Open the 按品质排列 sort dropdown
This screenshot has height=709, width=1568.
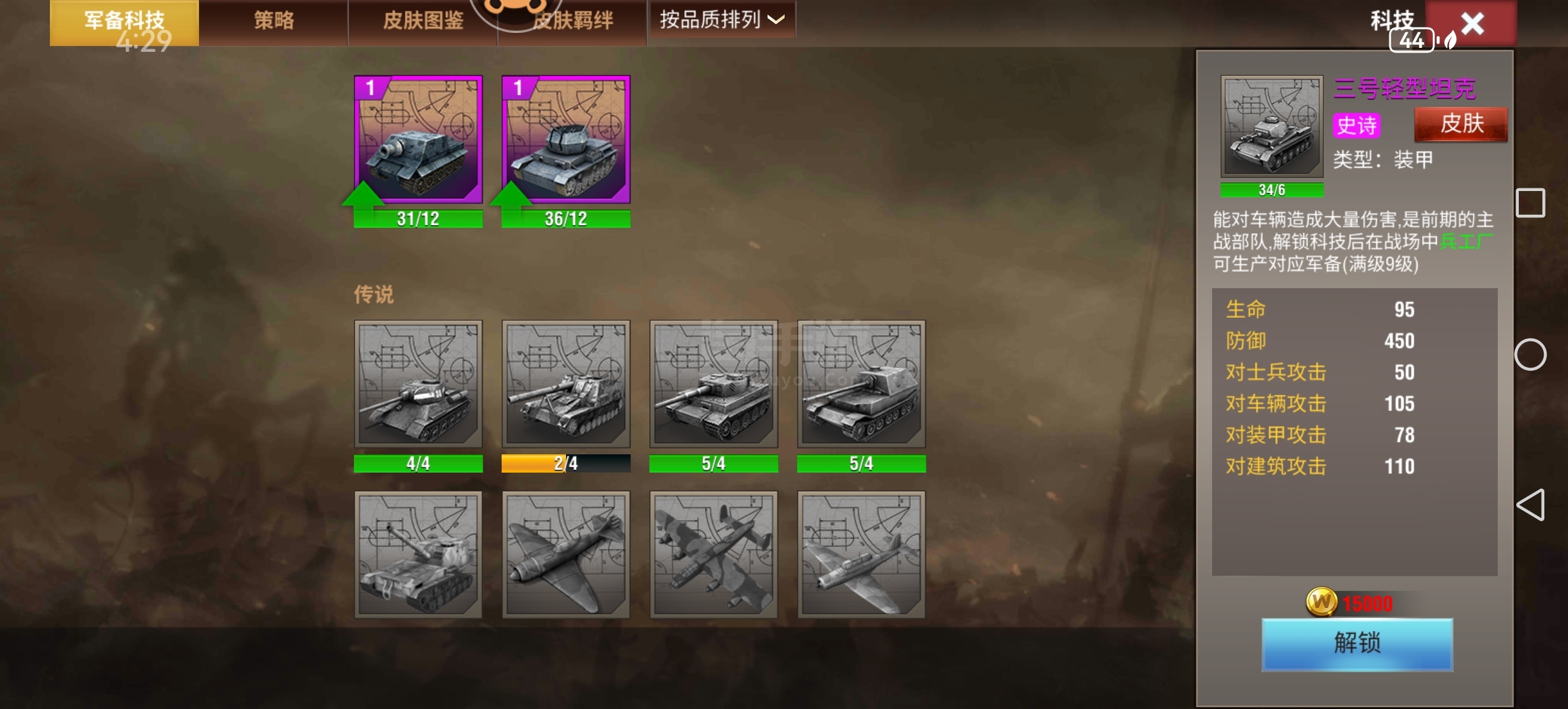722,20
